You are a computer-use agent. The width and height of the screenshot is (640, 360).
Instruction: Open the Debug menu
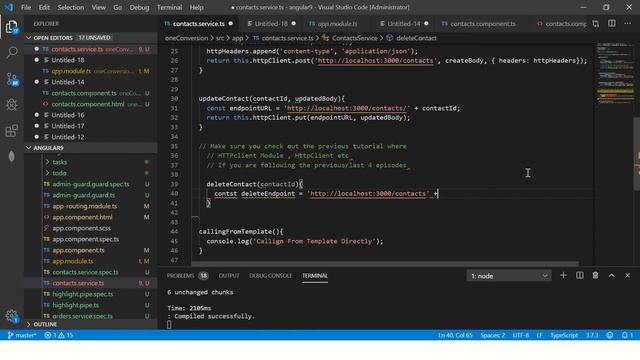coord(139,7)
